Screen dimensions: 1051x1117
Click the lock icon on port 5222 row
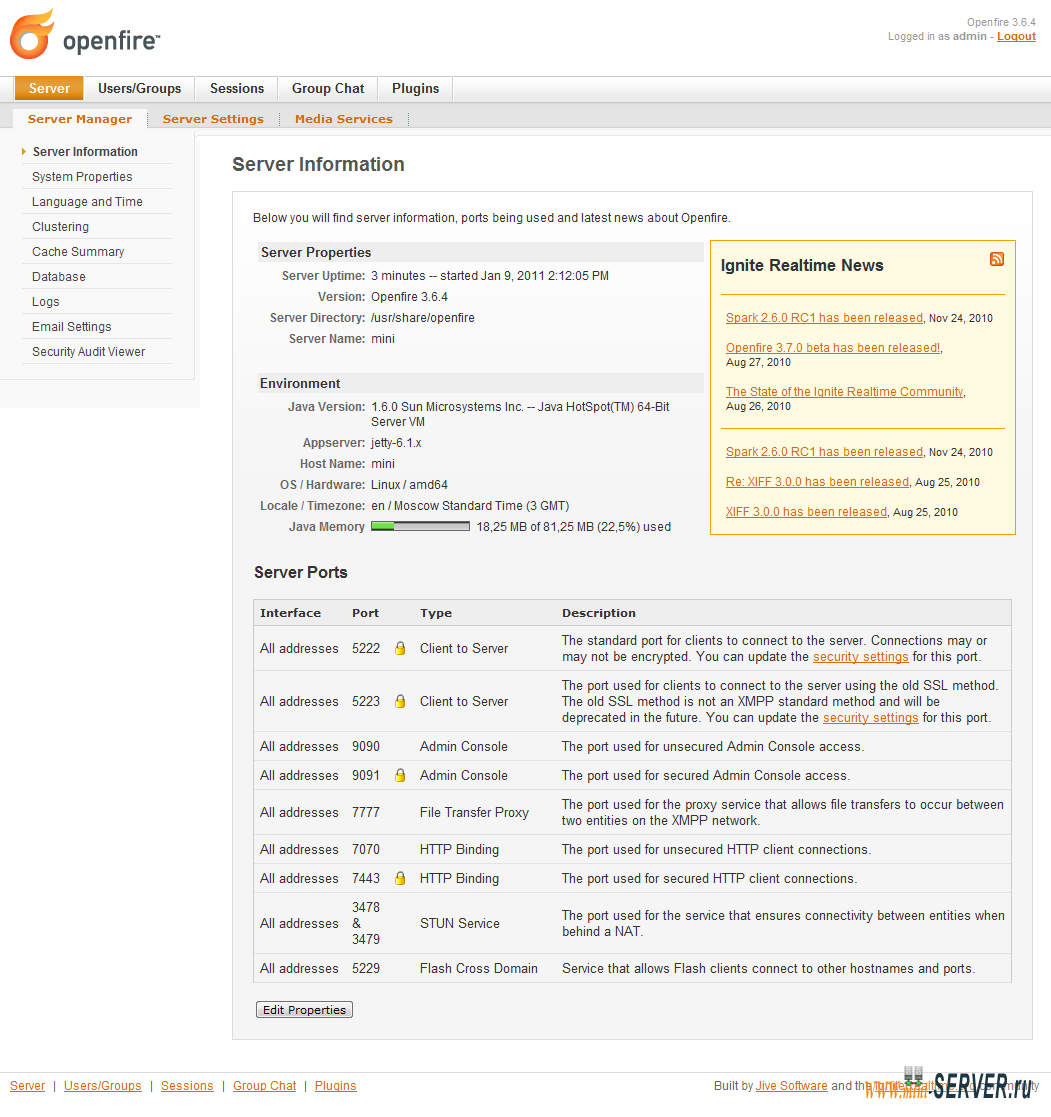tap(400, 648)
